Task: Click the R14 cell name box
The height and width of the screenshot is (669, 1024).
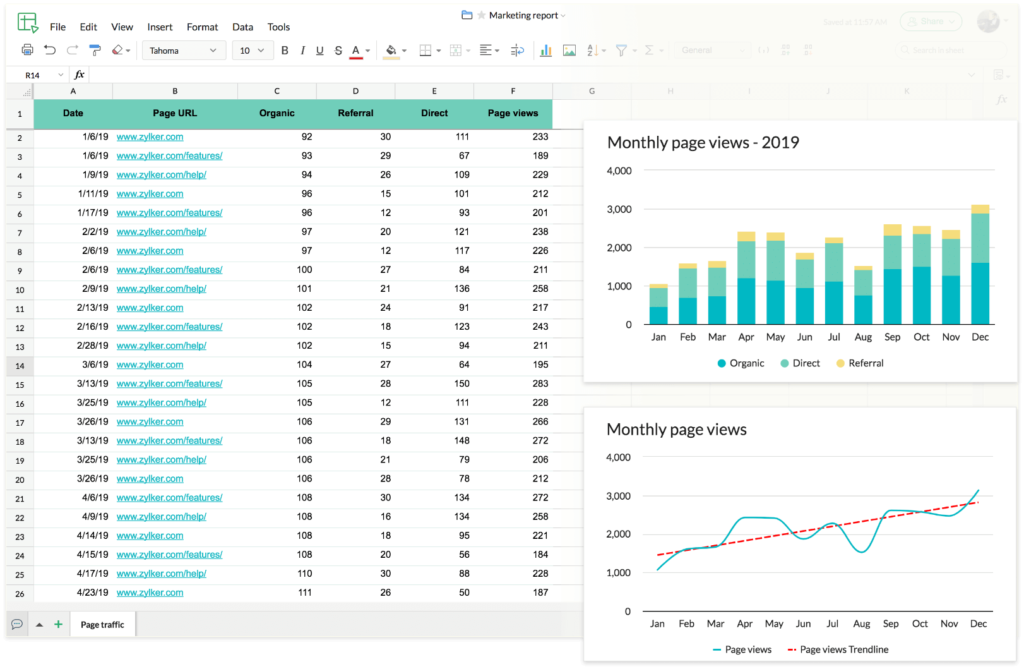Action: click(x=33, y=75)
